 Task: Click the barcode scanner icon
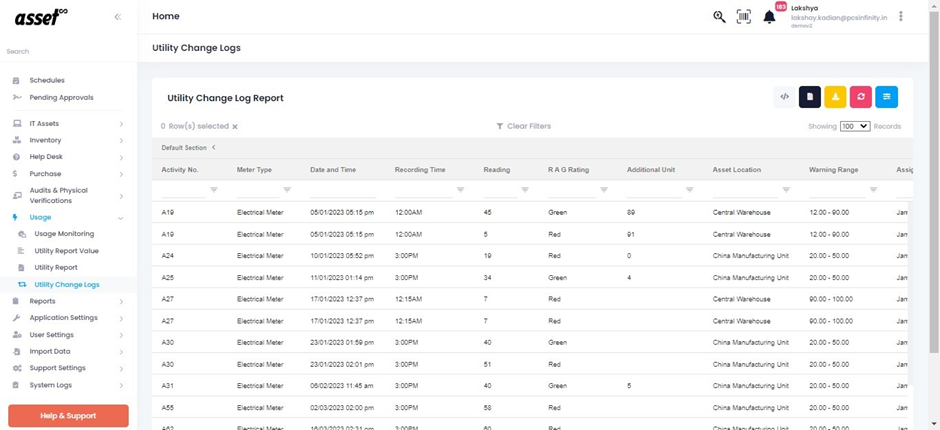coord(744,17)
